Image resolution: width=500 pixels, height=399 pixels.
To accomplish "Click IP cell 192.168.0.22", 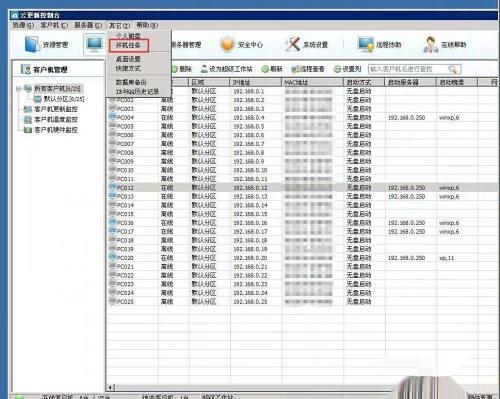I will coord(250,275).
